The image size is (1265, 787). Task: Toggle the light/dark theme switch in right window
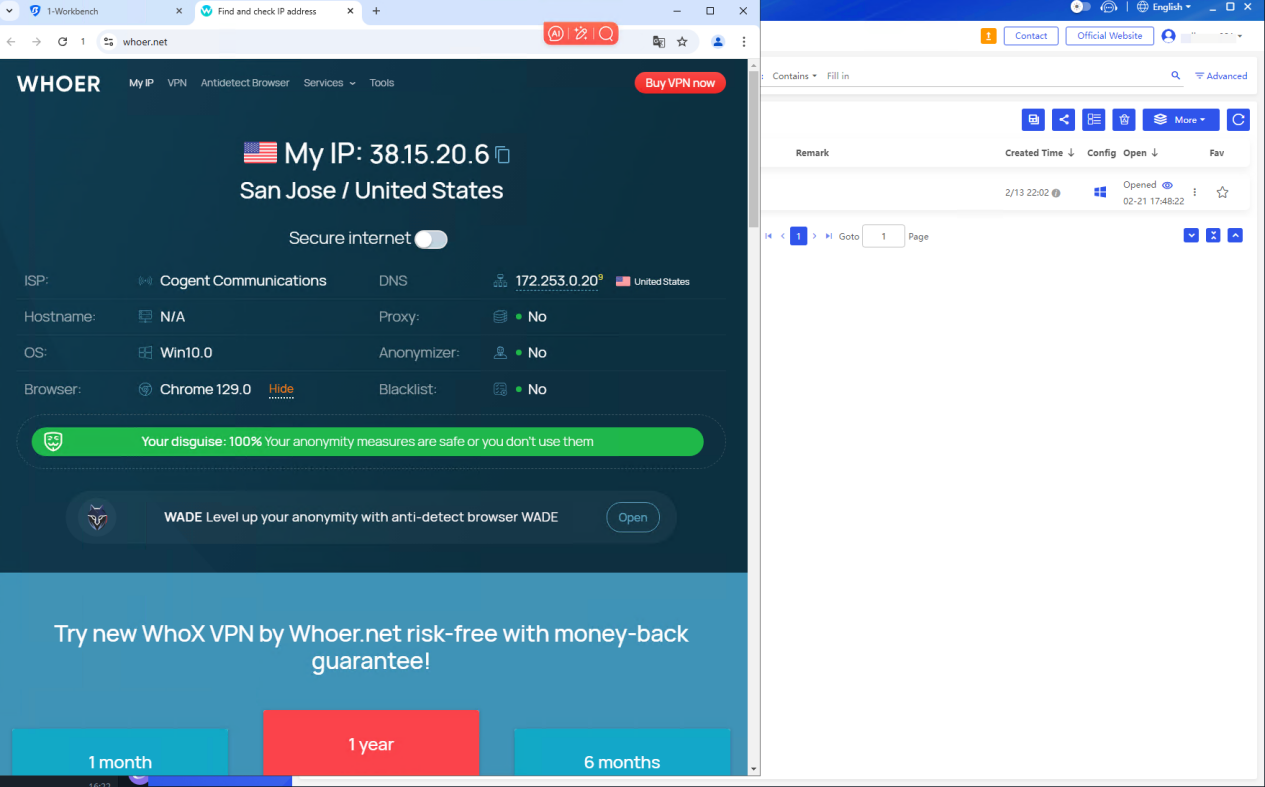[x=1081, y=7]
